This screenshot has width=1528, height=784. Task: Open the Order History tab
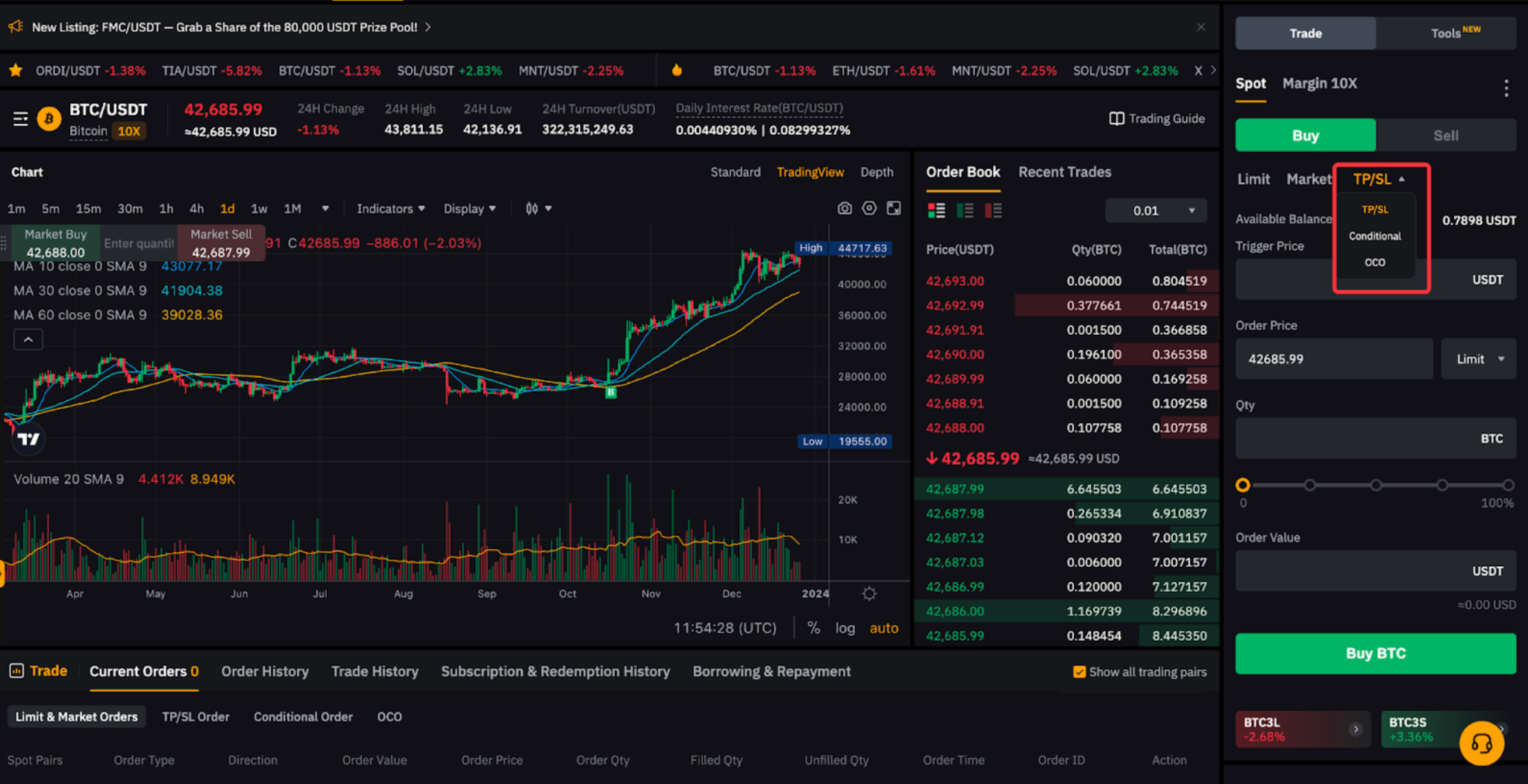(265, 671)
